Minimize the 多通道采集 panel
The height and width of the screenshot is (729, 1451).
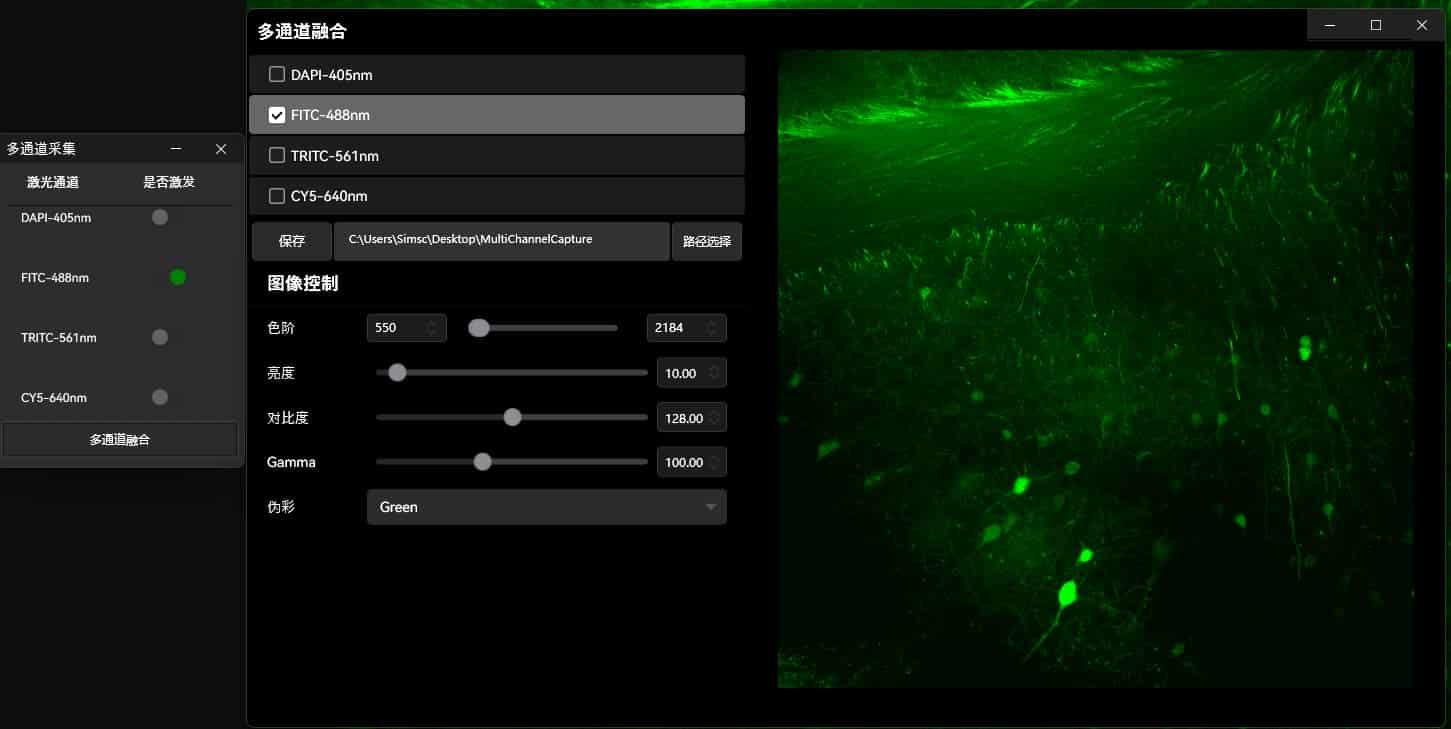[176, 149]
